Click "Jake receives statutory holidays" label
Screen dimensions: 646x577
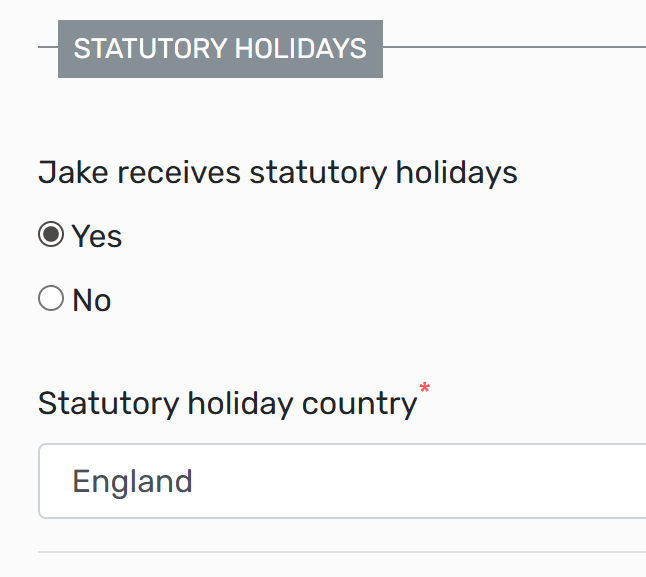(277, 173)
